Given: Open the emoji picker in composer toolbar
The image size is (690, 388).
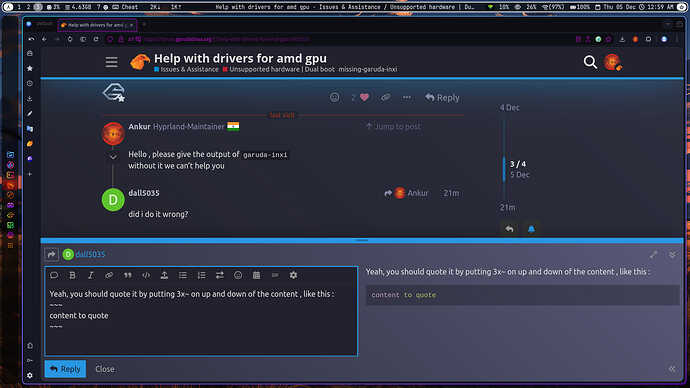Looking at the screenshot, I should [x=238, y=275].
